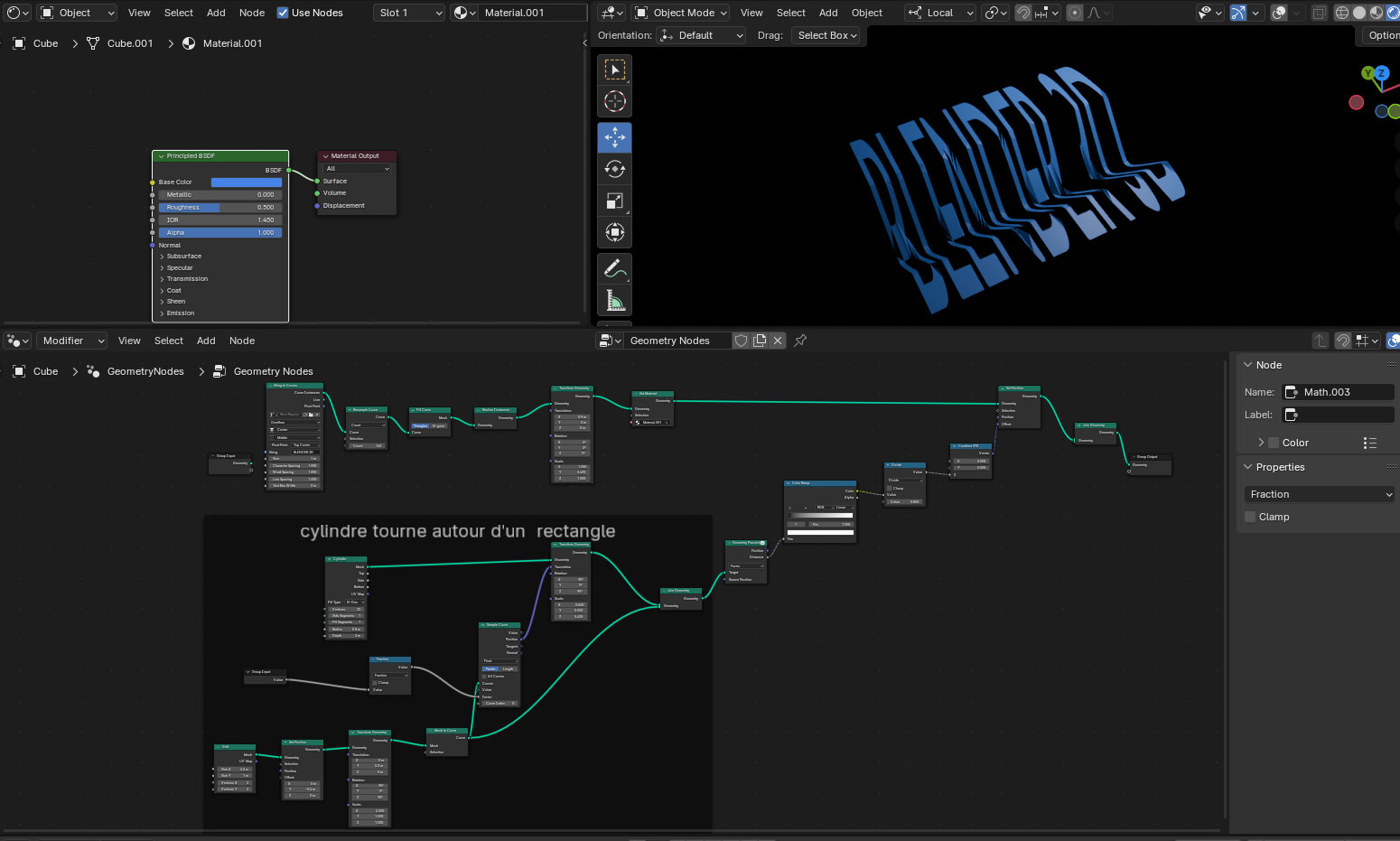This screenshot has width=1400, height=841.
Task: Click the Options button in the viewport
Action: click(1382, 35)
